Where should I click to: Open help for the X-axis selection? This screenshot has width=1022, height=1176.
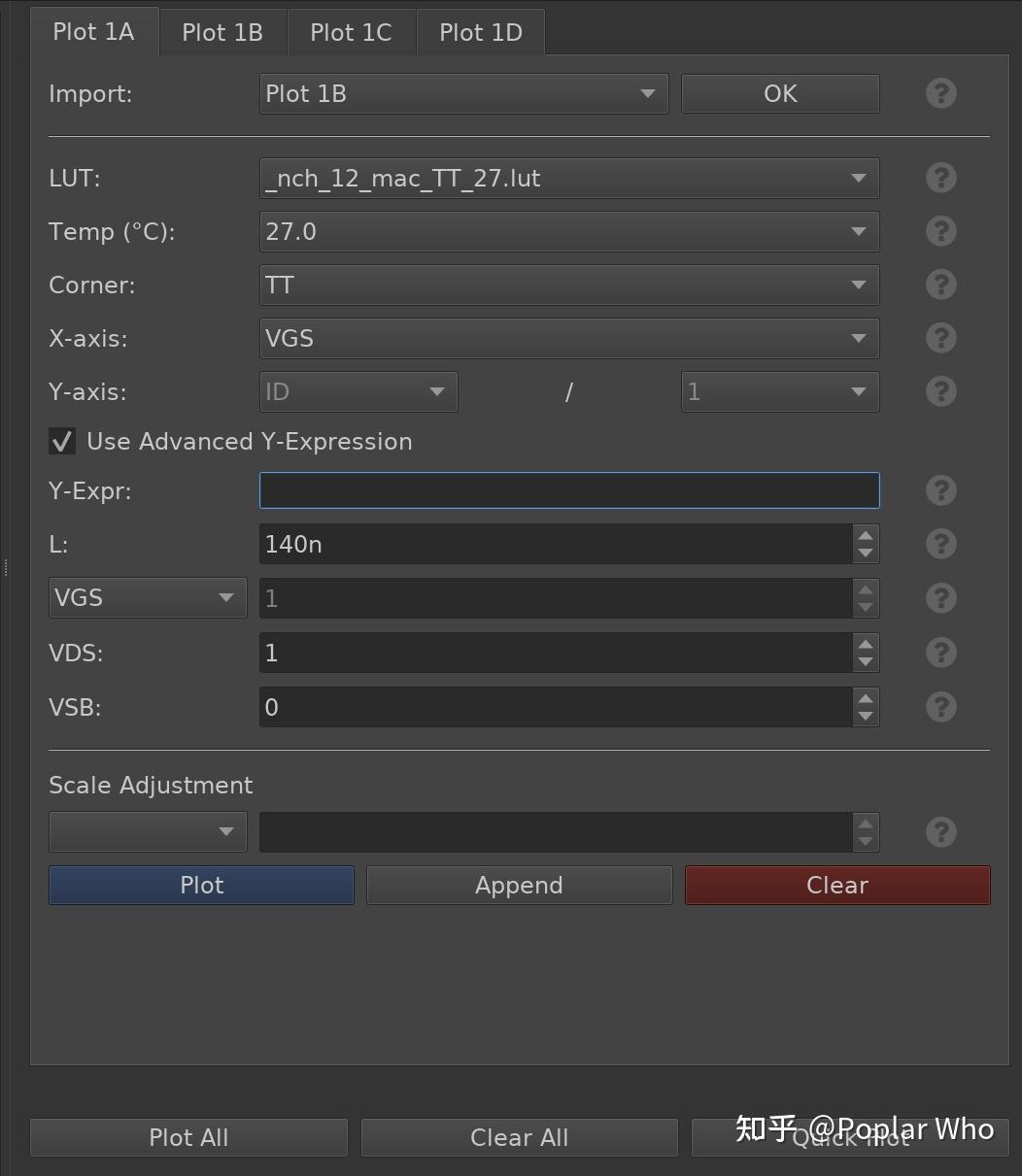939,338
